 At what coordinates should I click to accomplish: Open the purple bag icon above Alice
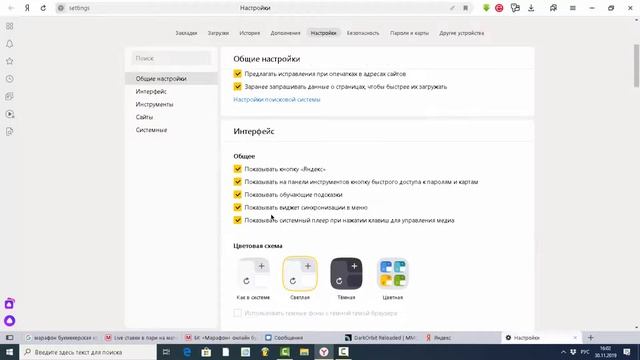9,303
